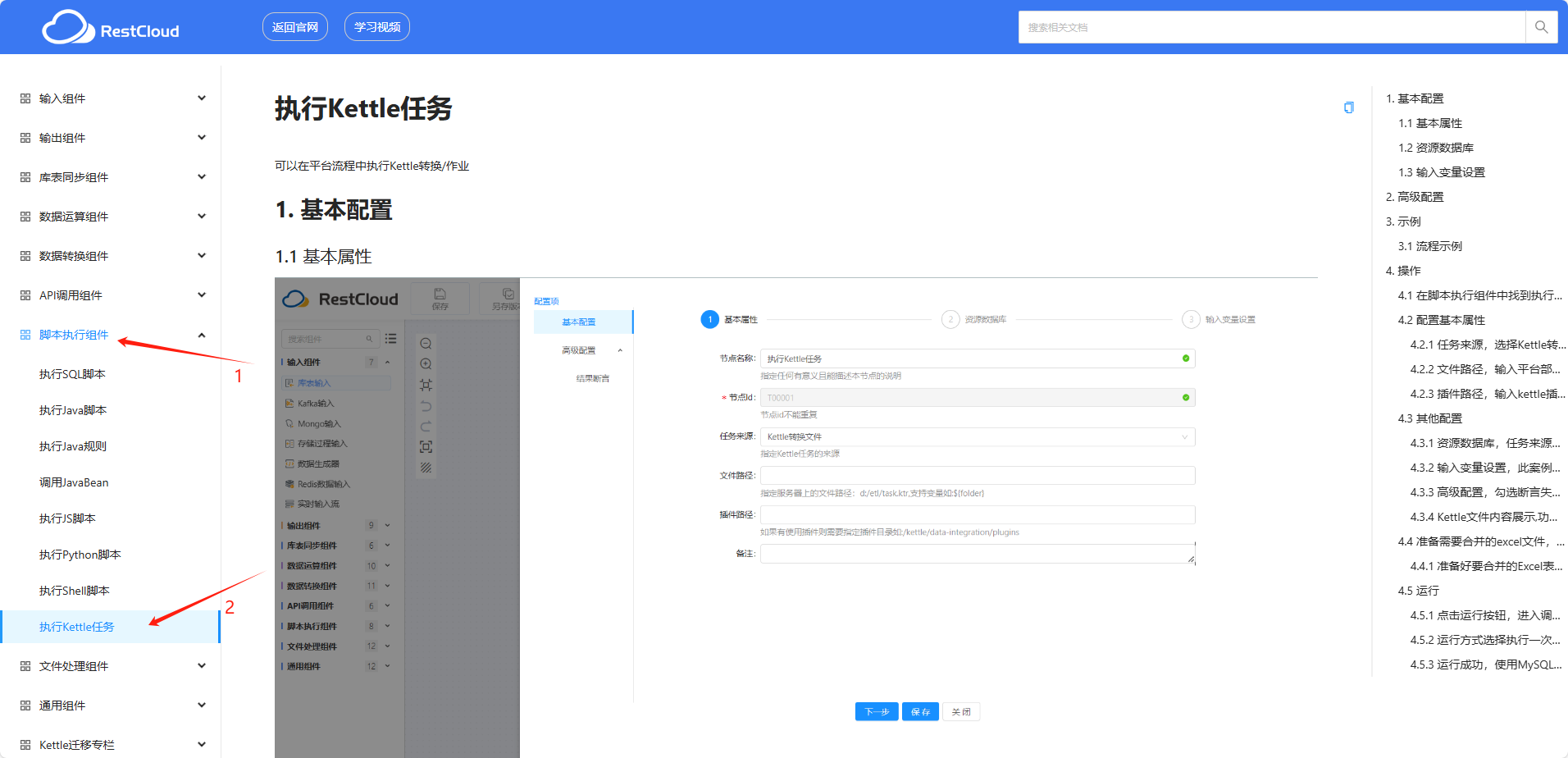Expand the Kettle迁移专栏 section chevron
The width and height of the screenshot is (1568, 758).
202,745
